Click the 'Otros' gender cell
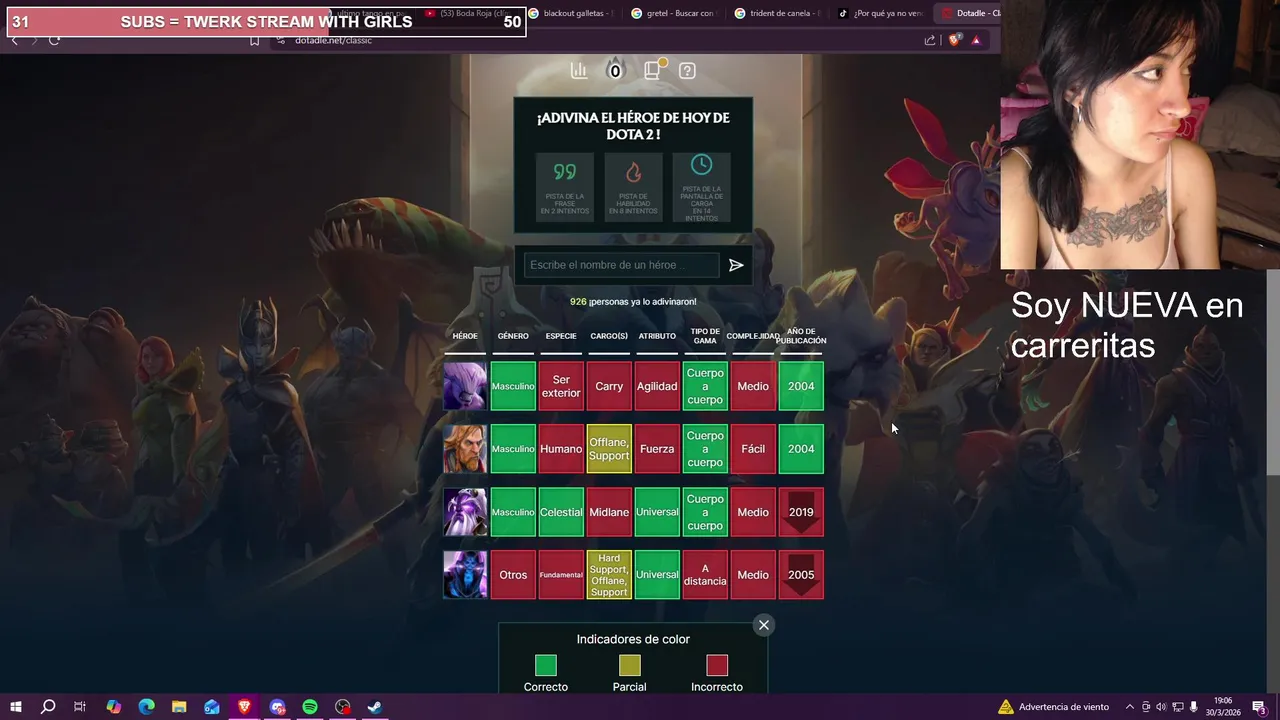 point(513,575)
